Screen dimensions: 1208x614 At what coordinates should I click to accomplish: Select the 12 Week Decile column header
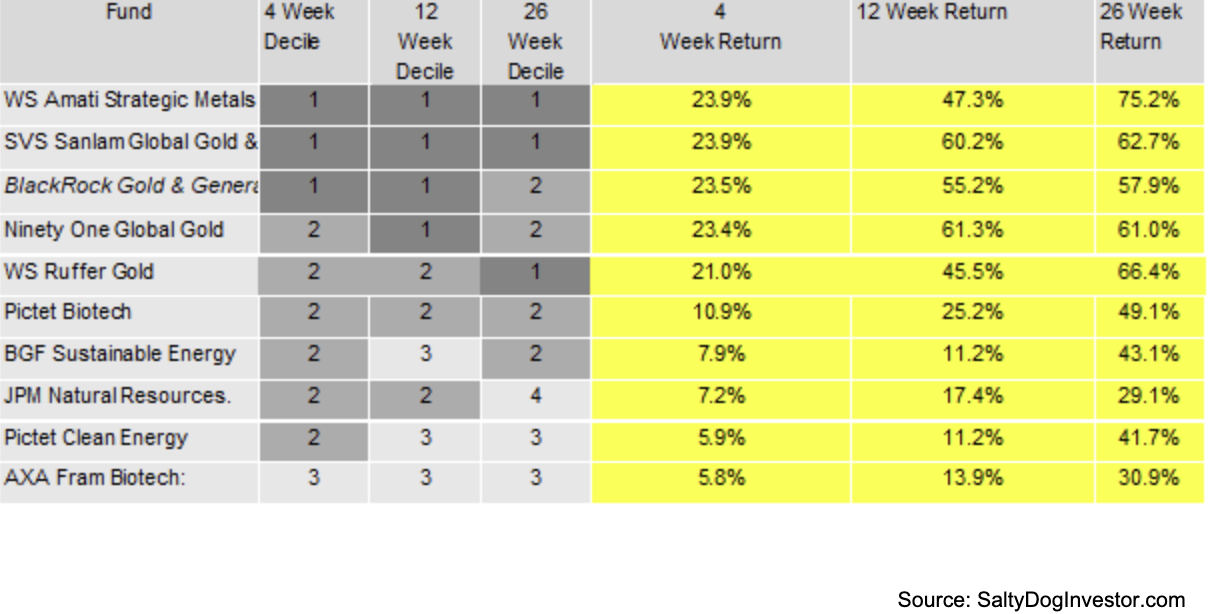pos(425,41)
